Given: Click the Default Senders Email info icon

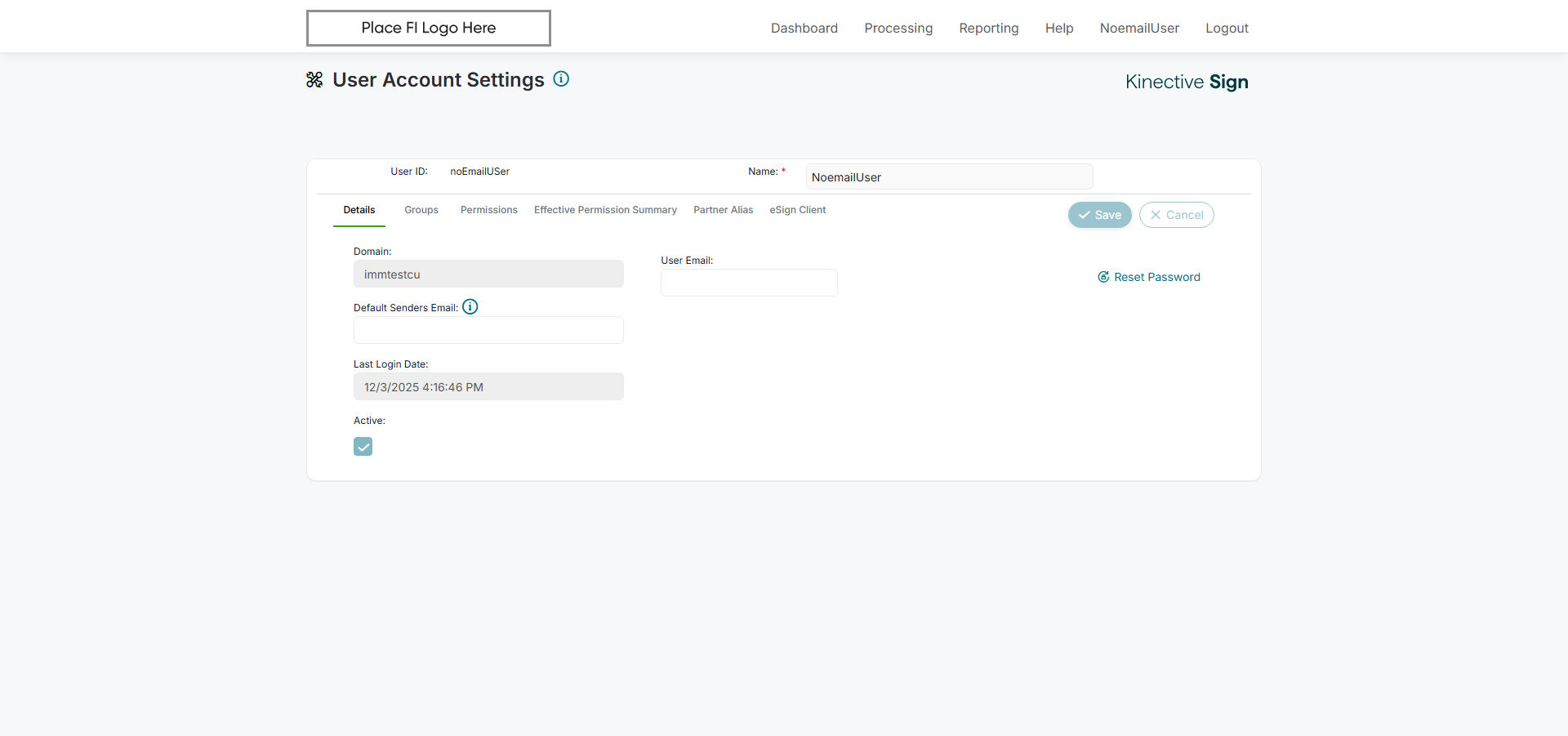Looking at the screenshot, I should [470, 306].
